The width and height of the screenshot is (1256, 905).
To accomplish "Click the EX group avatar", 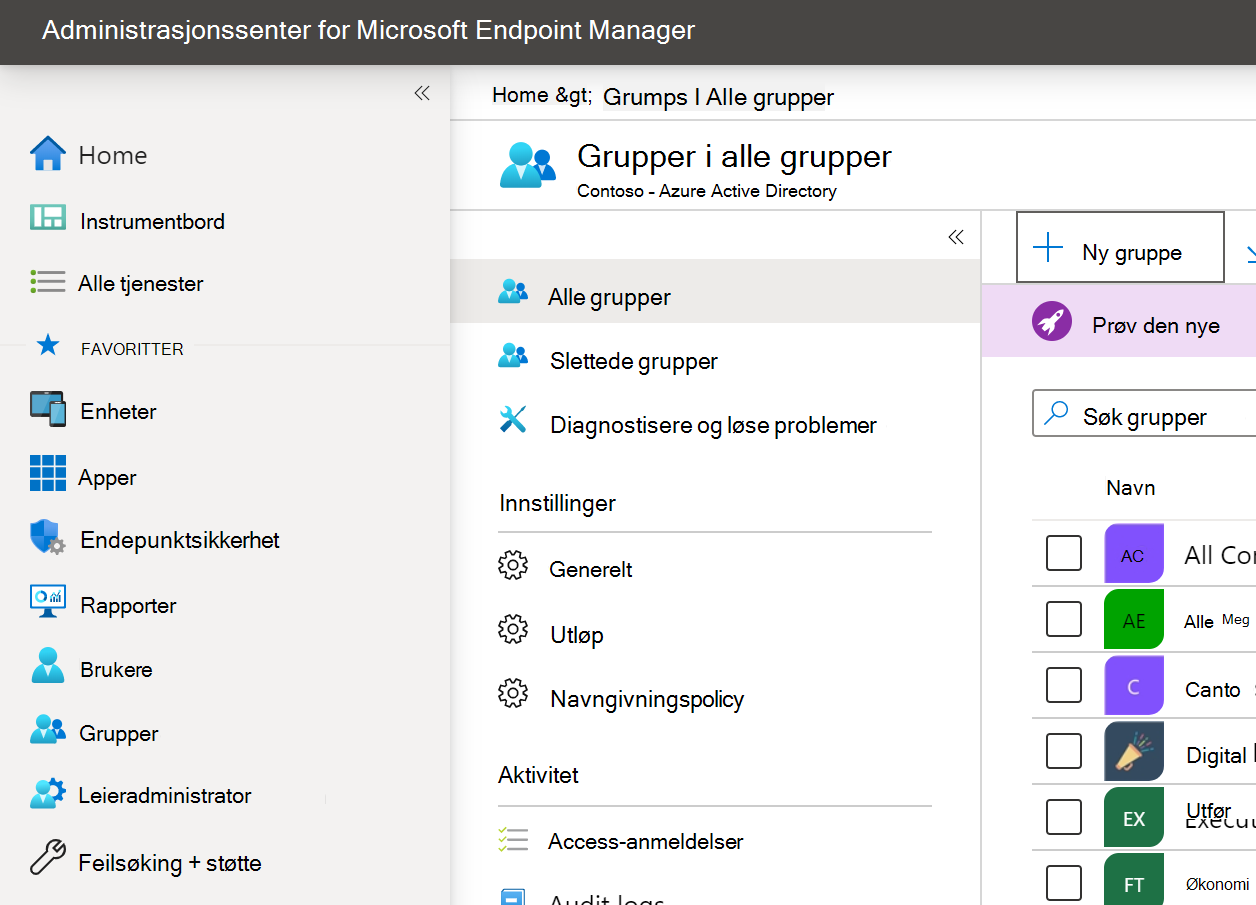I will tap(1134, 817).
